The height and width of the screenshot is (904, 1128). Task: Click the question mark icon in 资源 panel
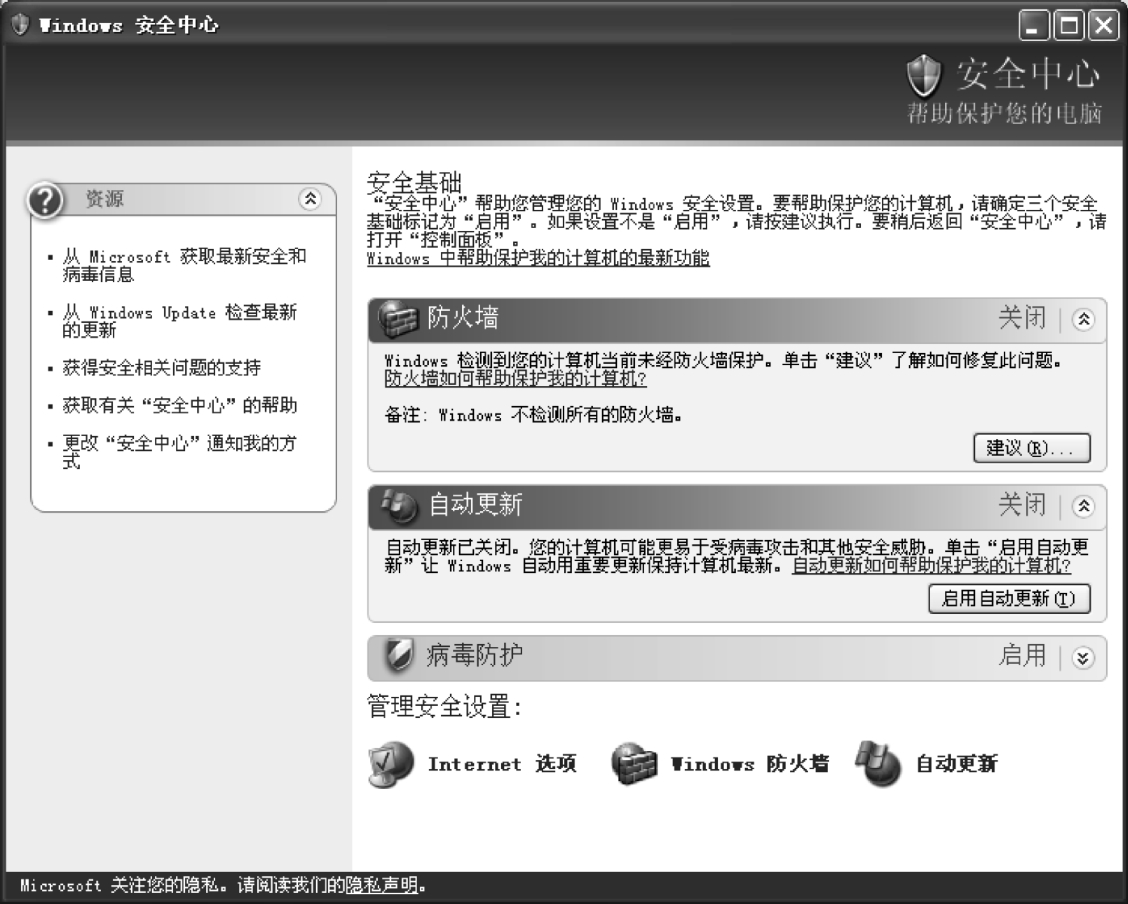click(x=45, y=200)
